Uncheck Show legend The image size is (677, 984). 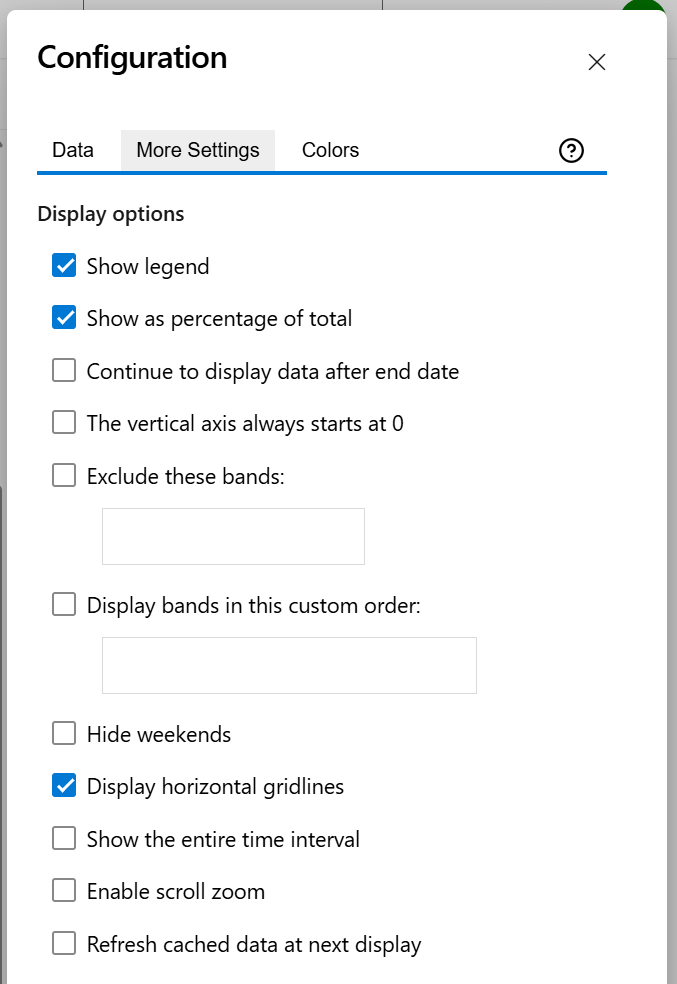pyautogui.click(x=64, y=266)
